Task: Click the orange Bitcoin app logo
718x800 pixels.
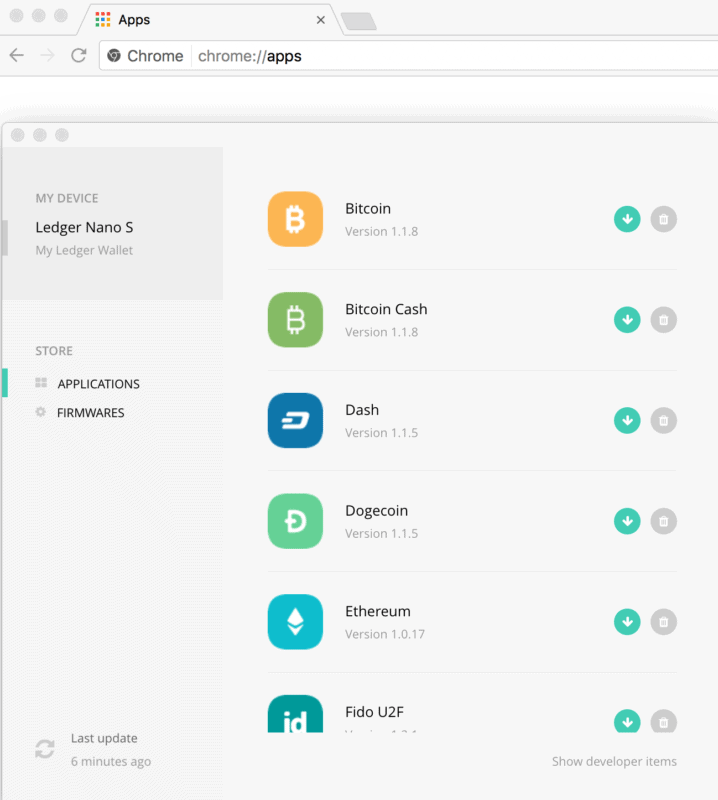Action: point(295,219)
